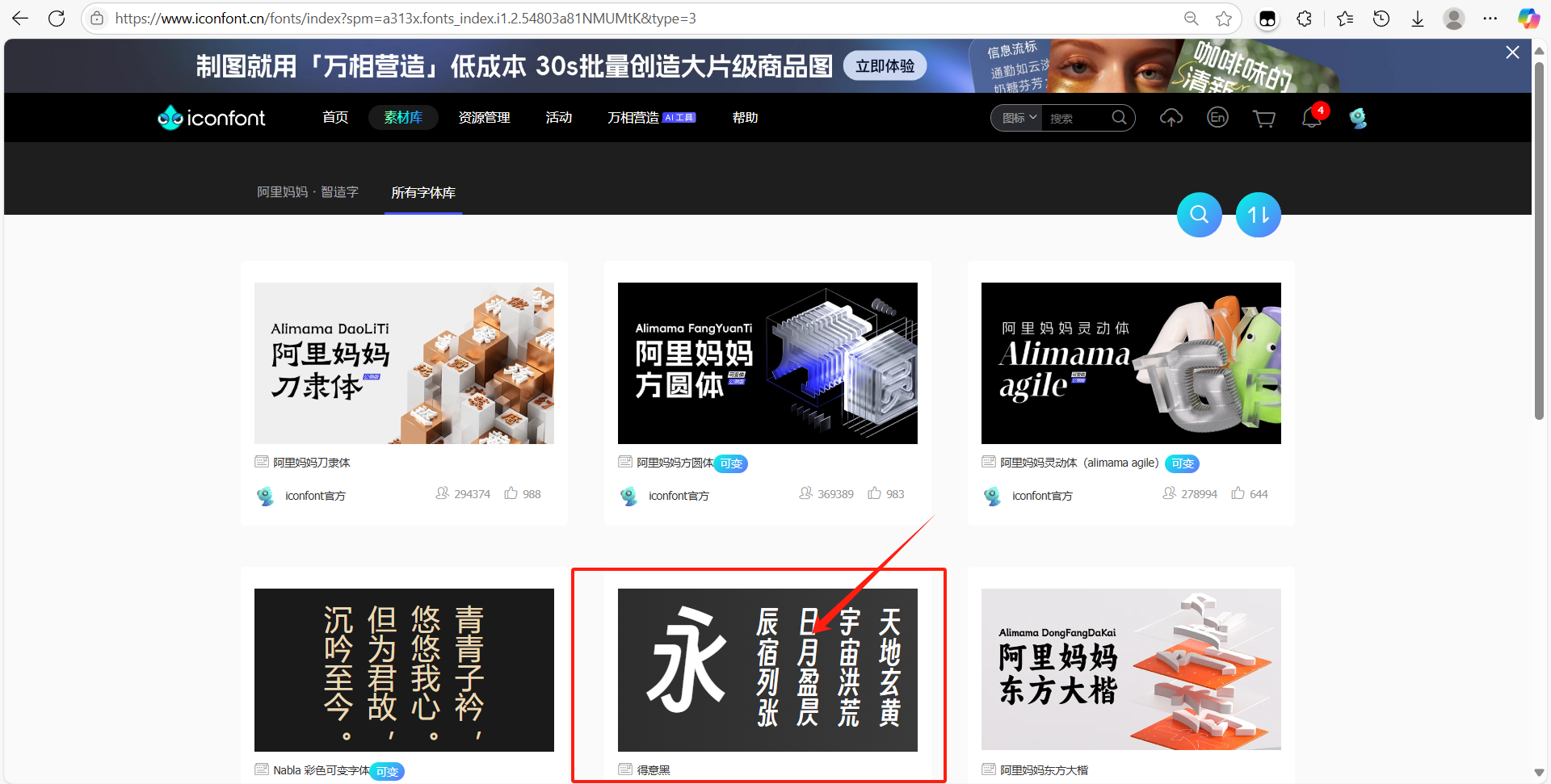Open the browser history icon

[1381, 18]
